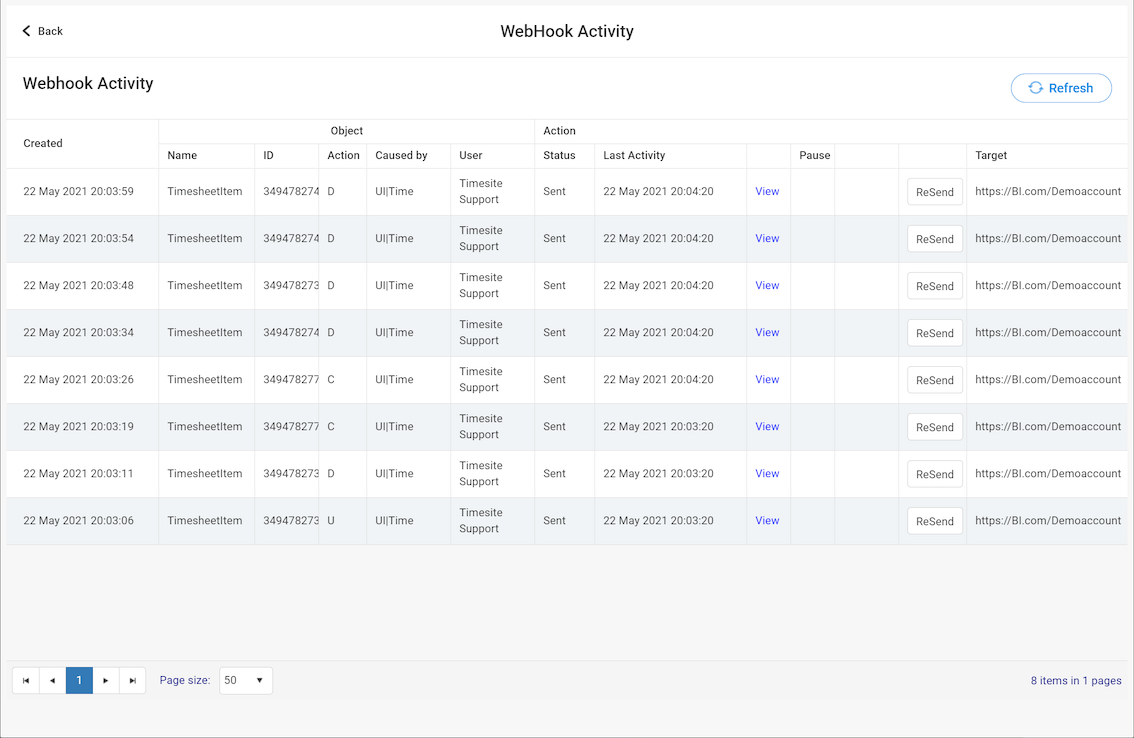Click the Object group header
The width and height of the screenshot is (1134, 738).
click(347, 131)
